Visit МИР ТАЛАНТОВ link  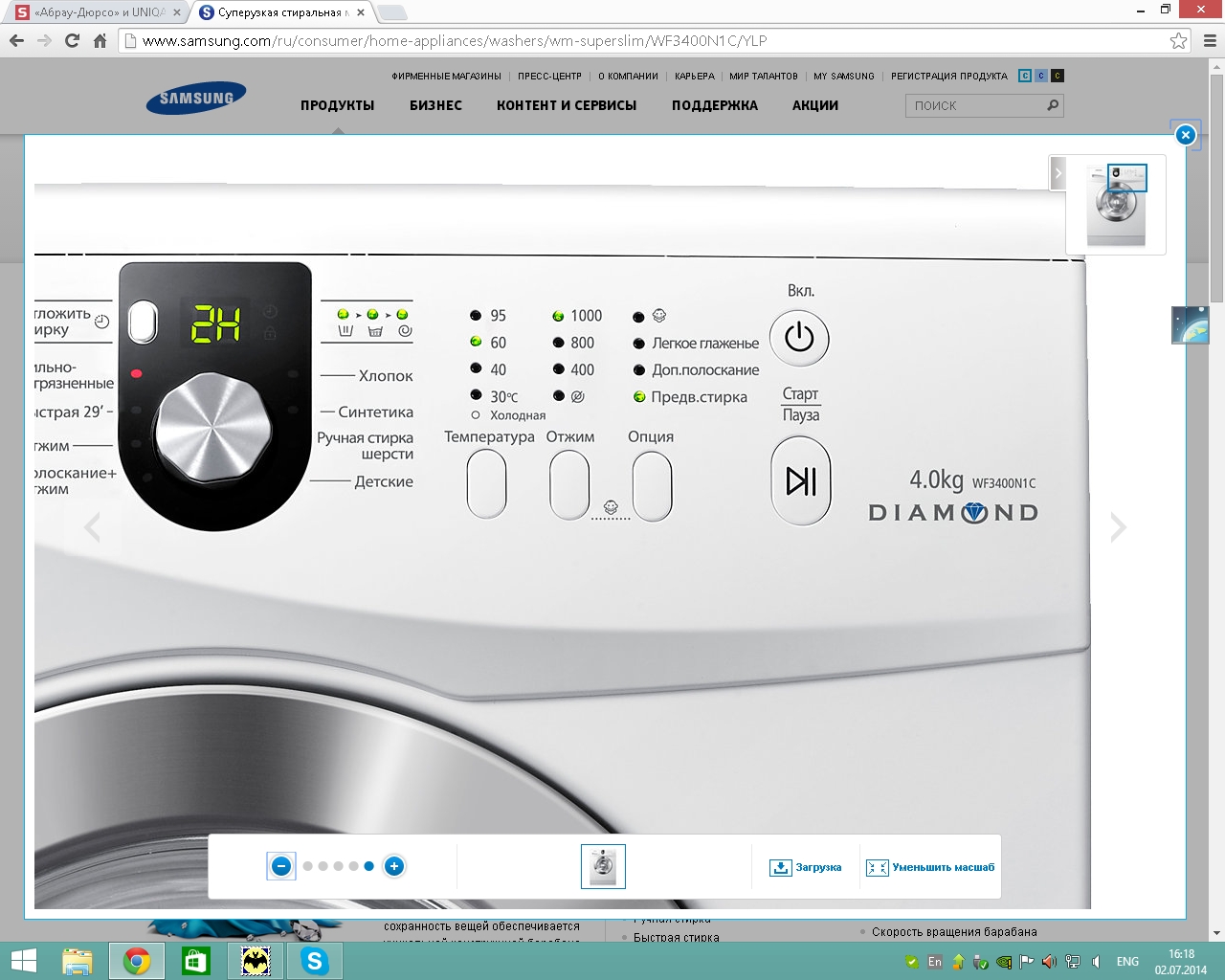[x=764, y=77]
